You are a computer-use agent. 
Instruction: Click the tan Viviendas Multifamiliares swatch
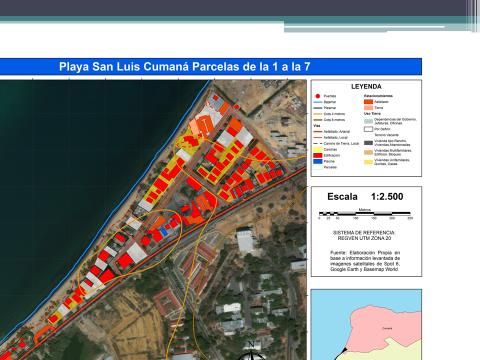tap(368, 152)
